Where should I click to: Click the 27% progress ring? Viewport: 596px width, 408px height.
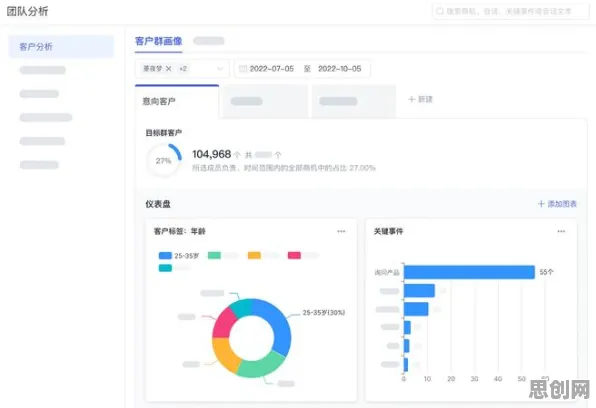coord(163,160)
